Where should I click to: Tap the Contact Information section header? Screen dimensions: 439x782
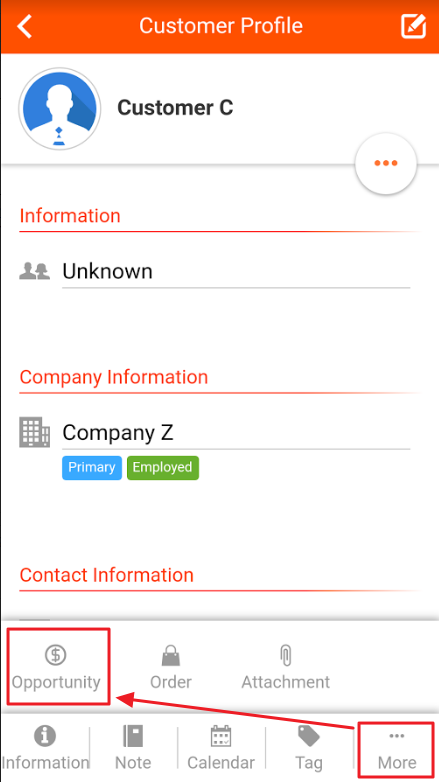click(x=106, y=575)
